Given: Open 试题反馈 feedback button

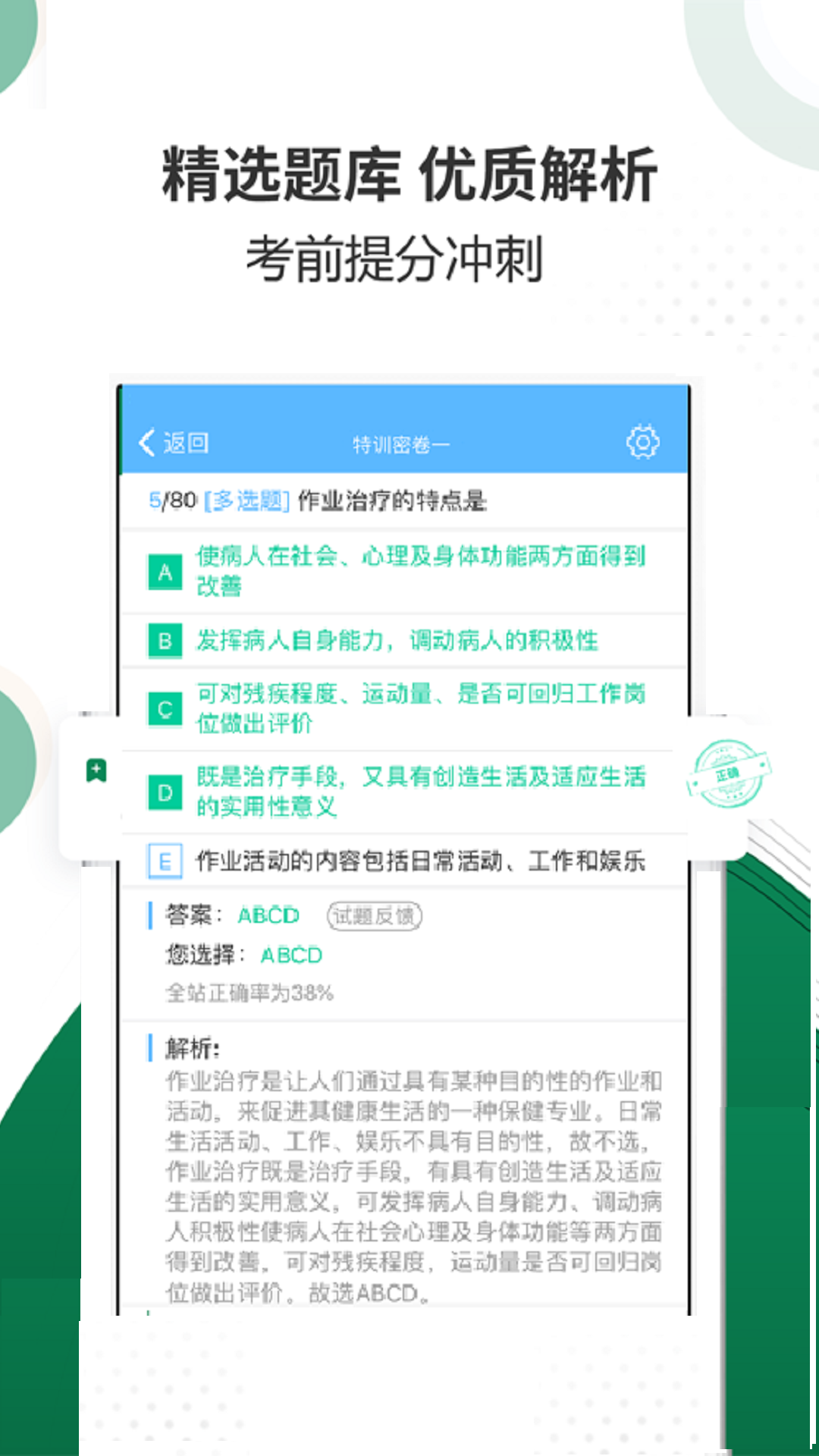Looking at the screenshot, I should (x=374, y=916).
